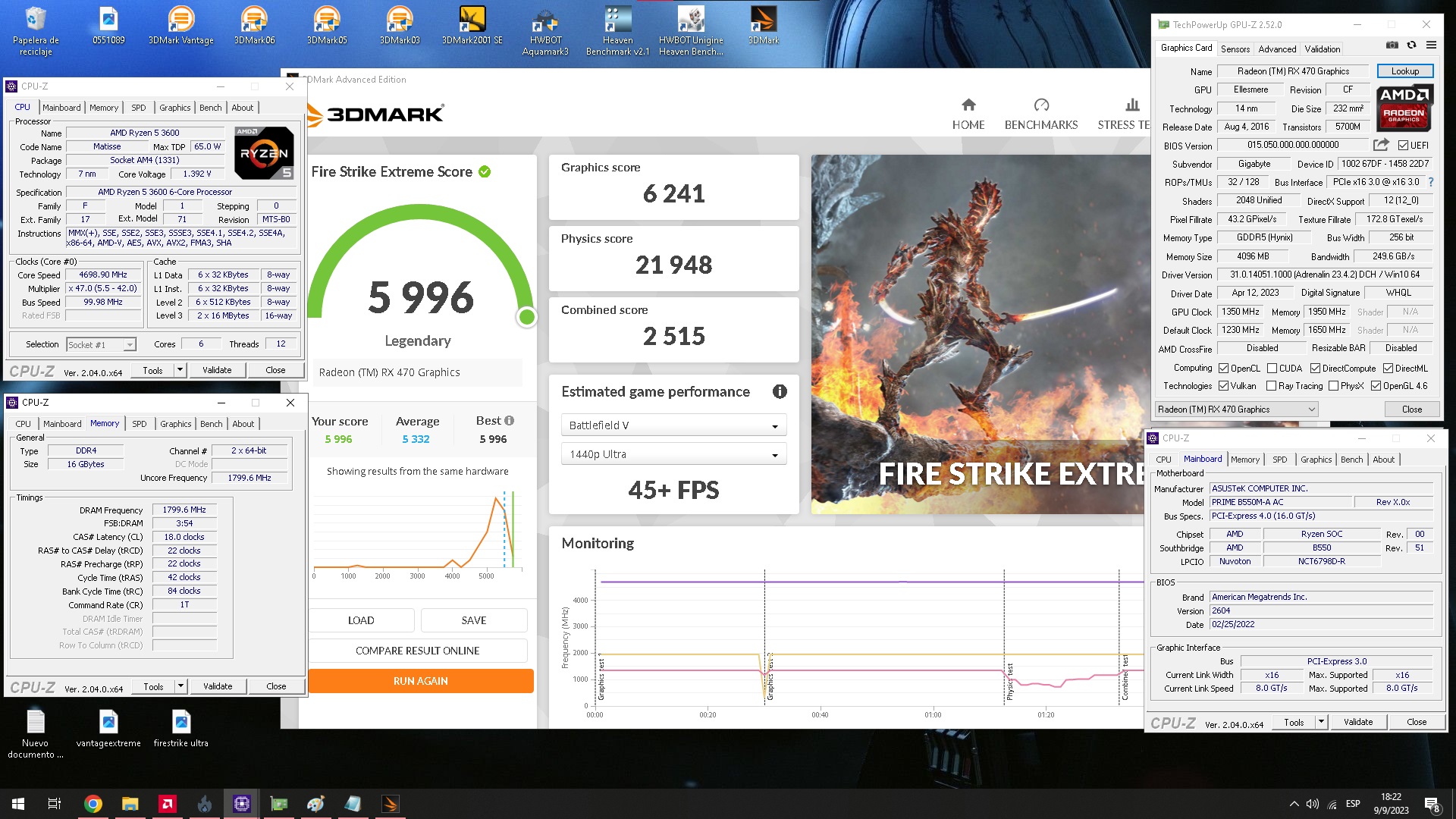Open Google Chrome from the taskbar
The height and width of the screenshot is (819, 1456).
point(93,804)
